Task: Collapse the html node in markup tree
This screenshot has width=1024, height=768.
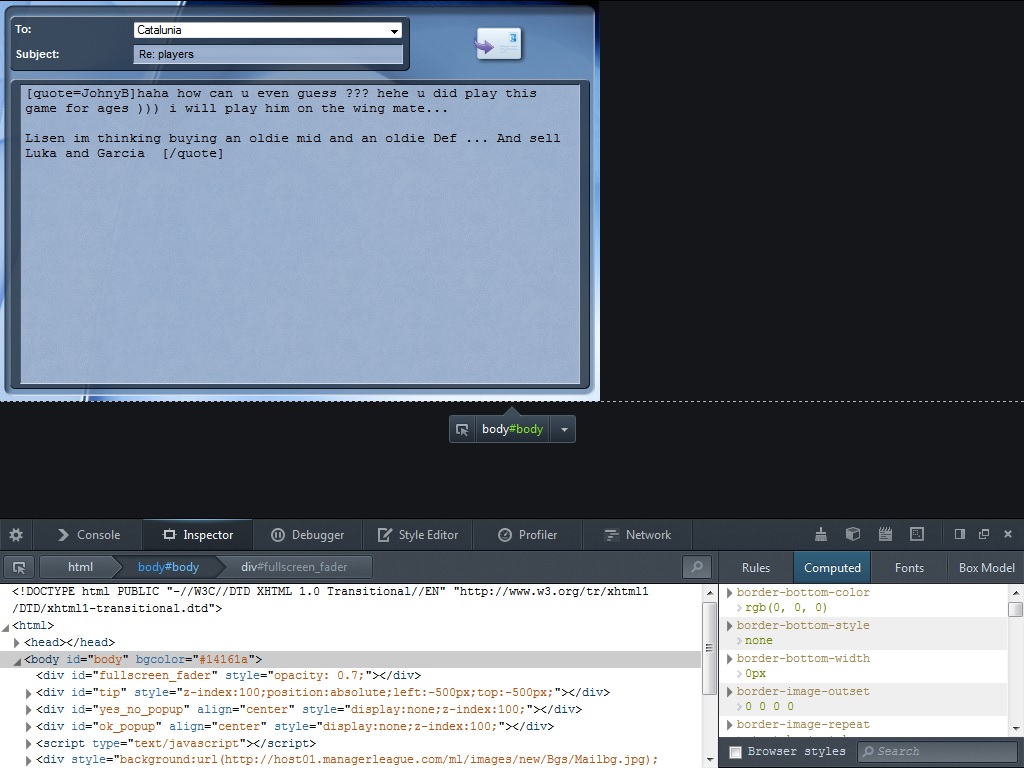Action: pos(6,626)
